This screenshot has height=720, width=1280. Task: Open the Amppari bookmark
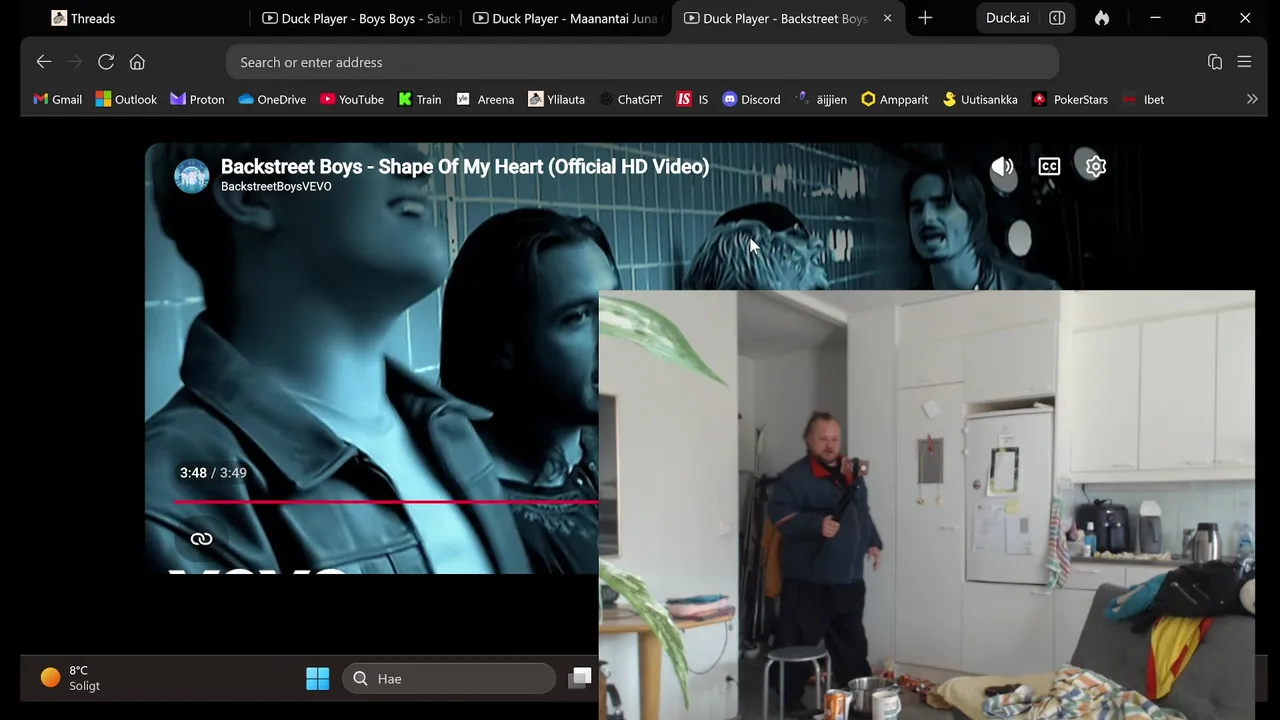(894, 99)
